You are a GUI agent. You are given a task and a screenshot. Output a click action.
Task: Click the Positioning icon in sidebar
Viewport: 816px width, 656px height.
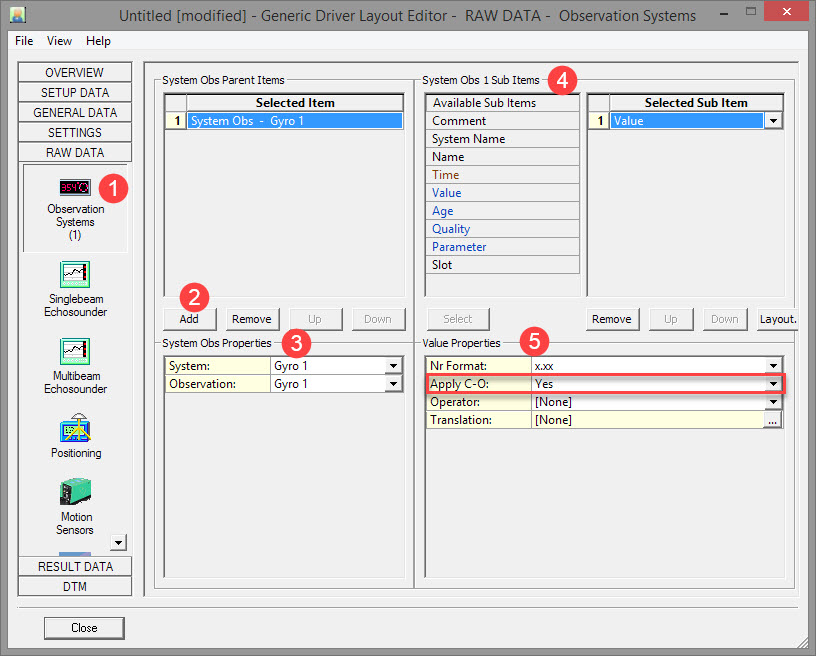(75, 428)
